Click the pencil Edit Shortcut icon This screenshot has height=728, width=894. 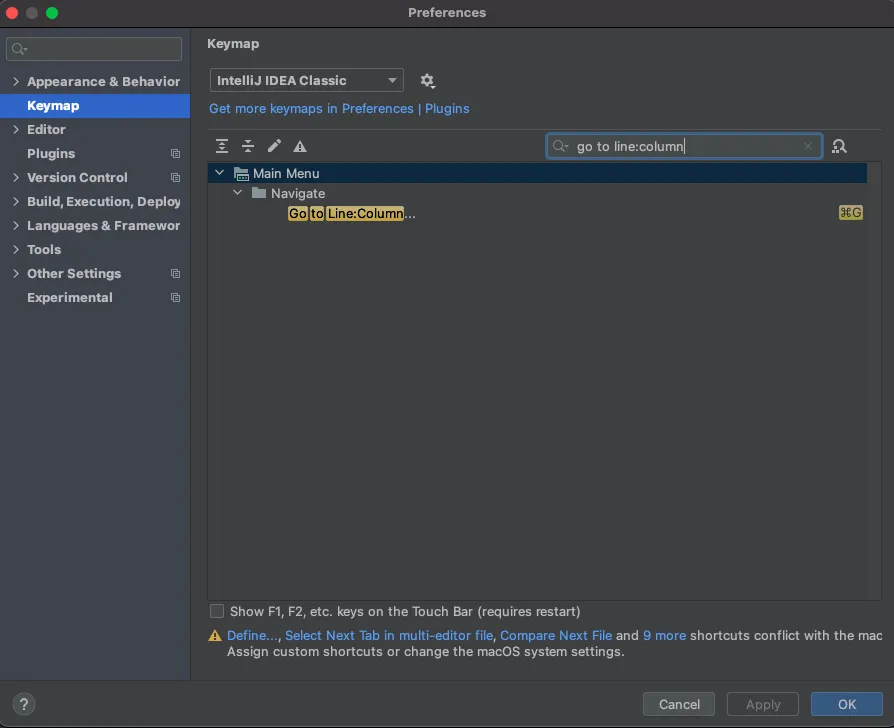pos(274,146)
